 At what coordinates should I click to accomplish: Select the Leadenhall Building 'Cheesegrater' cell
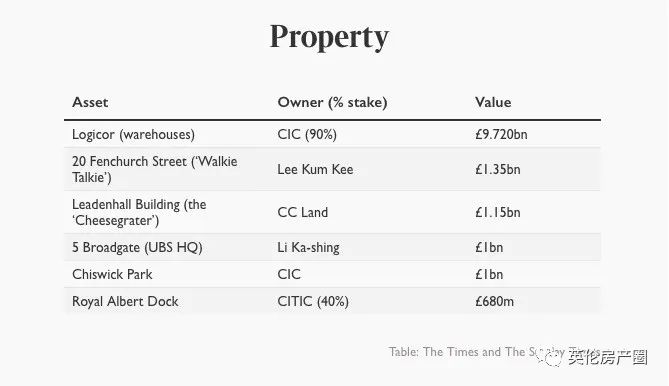pos(139,212)
